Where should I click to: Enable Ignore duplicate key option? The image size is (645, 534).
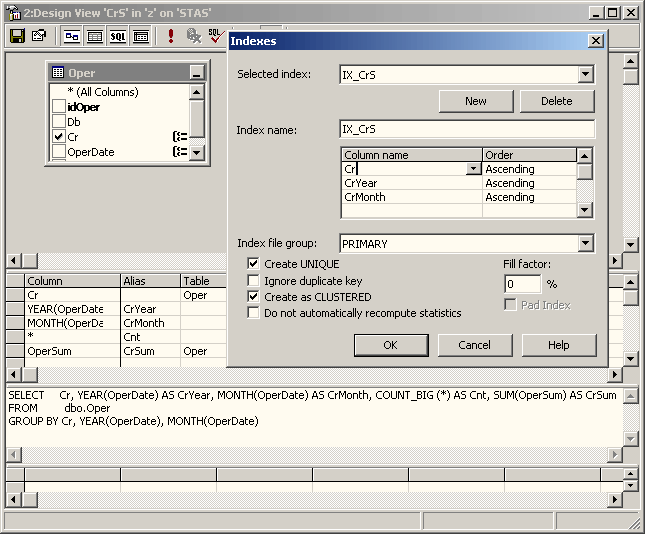pyautogui.click(x=254, y=281)
